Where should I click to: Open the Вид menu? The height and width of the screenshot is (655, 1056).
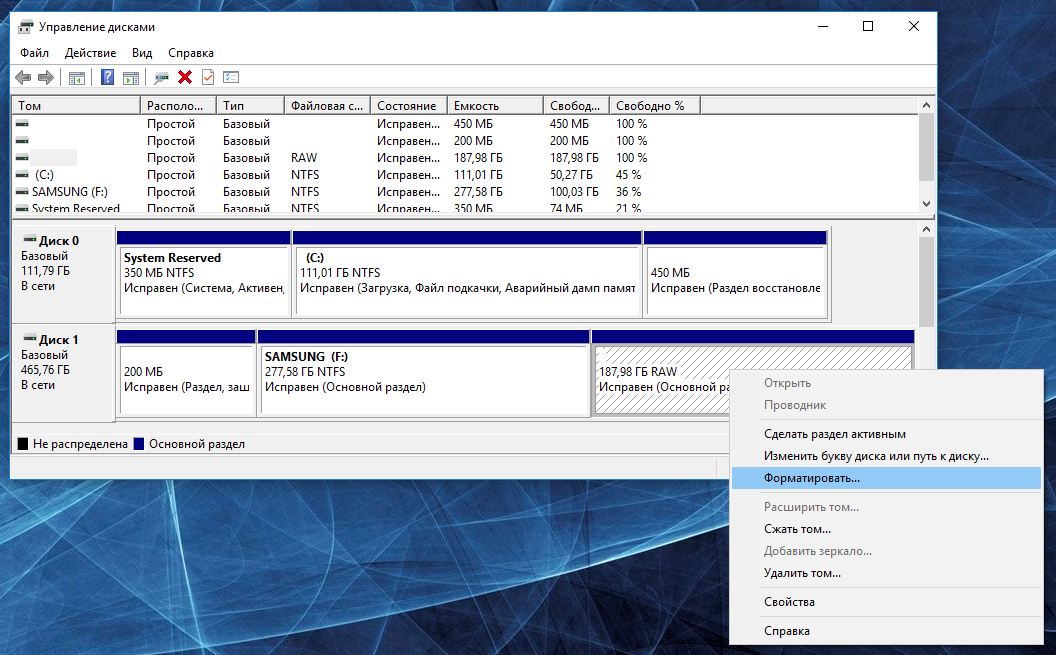(x=142, y=53)
